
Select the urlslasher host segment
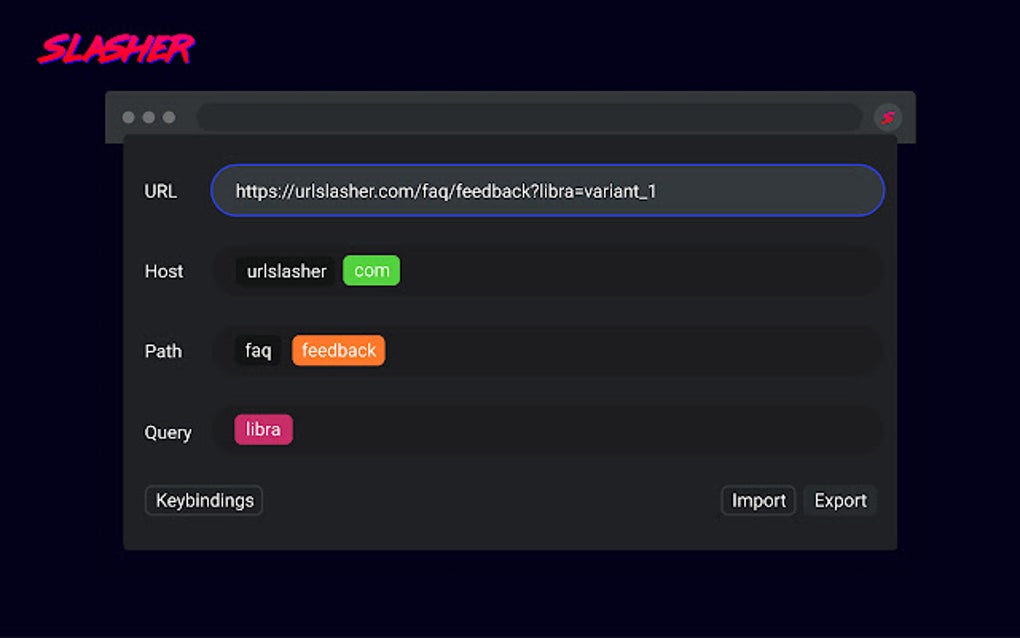[x=286, y=271]
